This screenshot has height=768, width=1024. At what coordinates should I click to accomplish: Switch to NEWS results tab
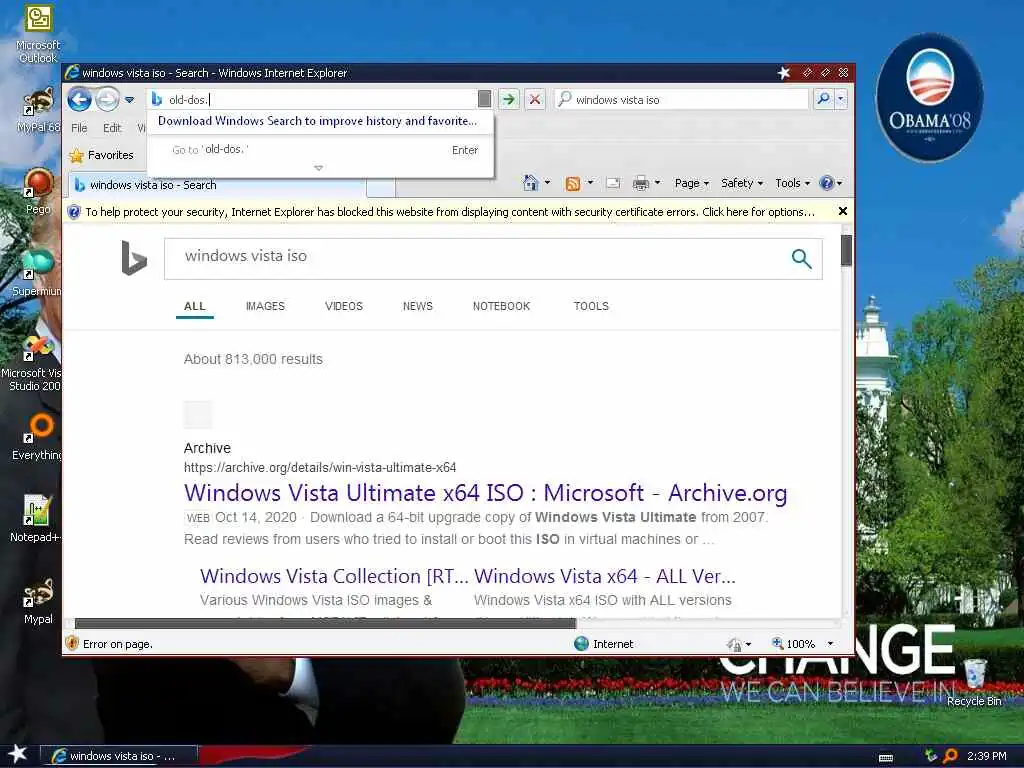click(417, 306)
